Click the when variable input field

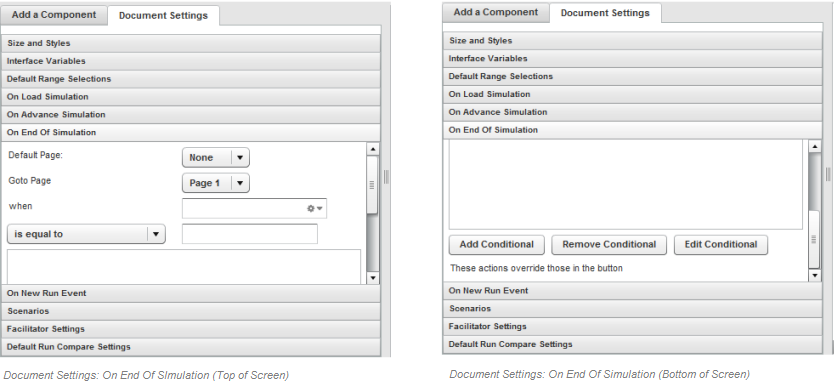point(254,209)
